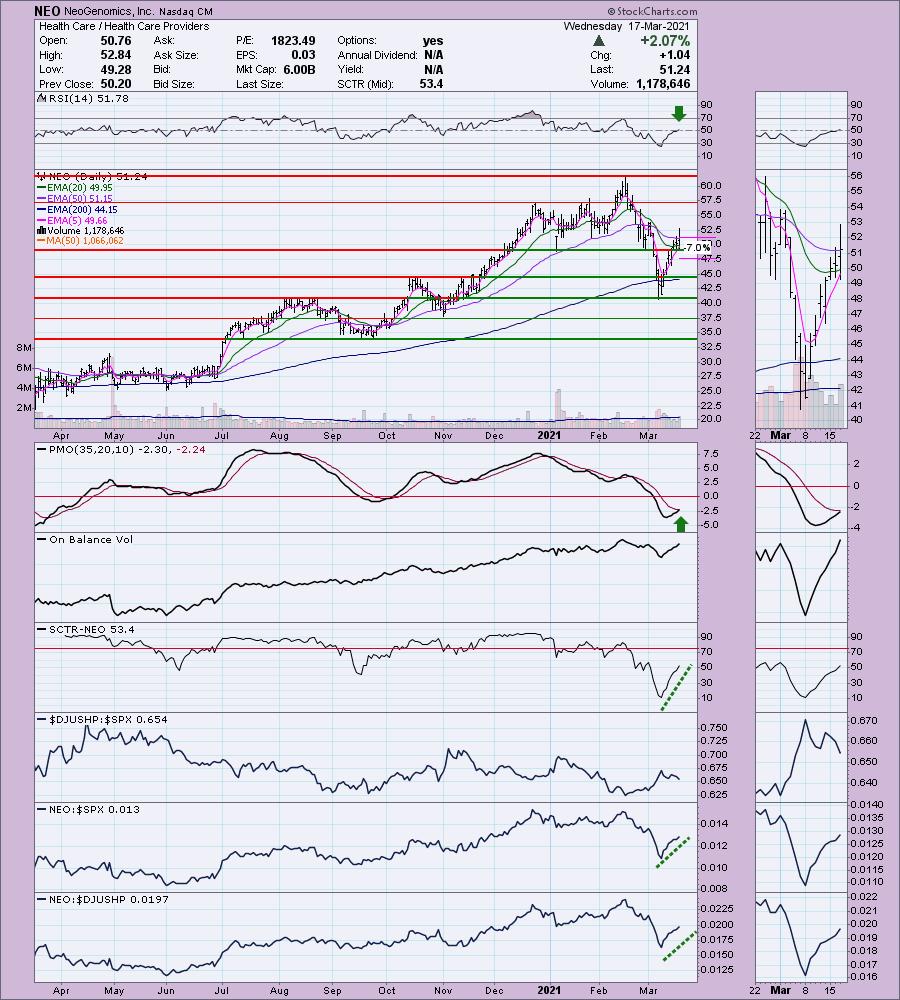Select Health Care / Health Care Providers sector text
The image size is (900, 1000).
point(124,26)
